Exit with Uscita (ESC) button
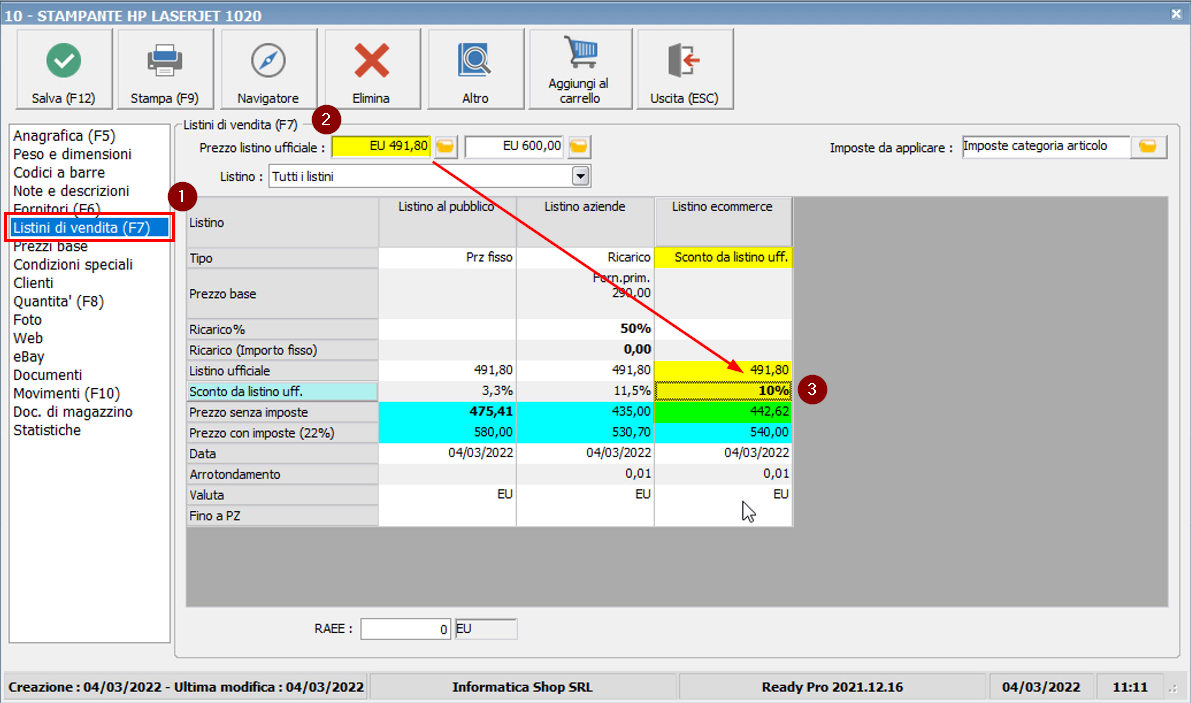The image size is (1191, 703). 684,69
